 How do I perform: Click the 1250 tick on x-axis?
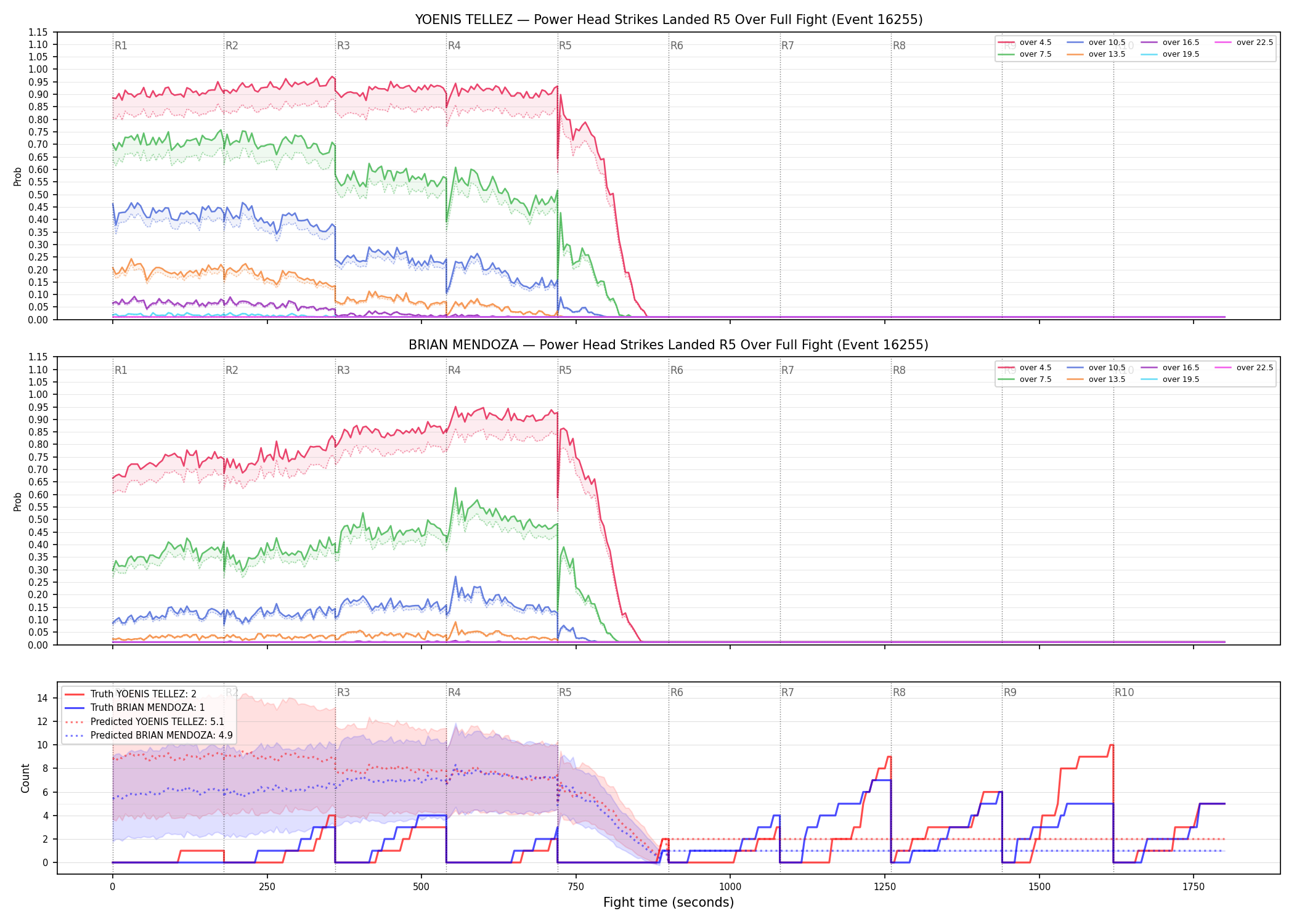885,887
